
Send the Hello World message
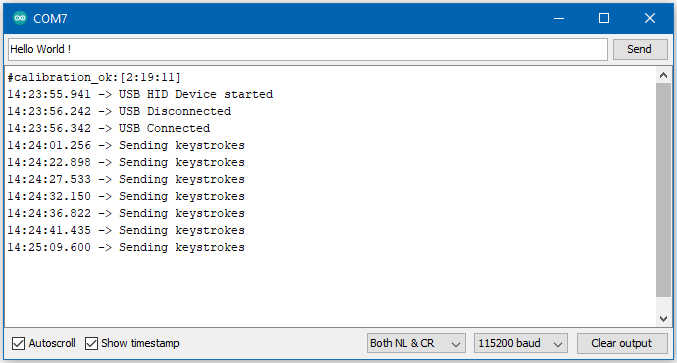pos(639,49)
